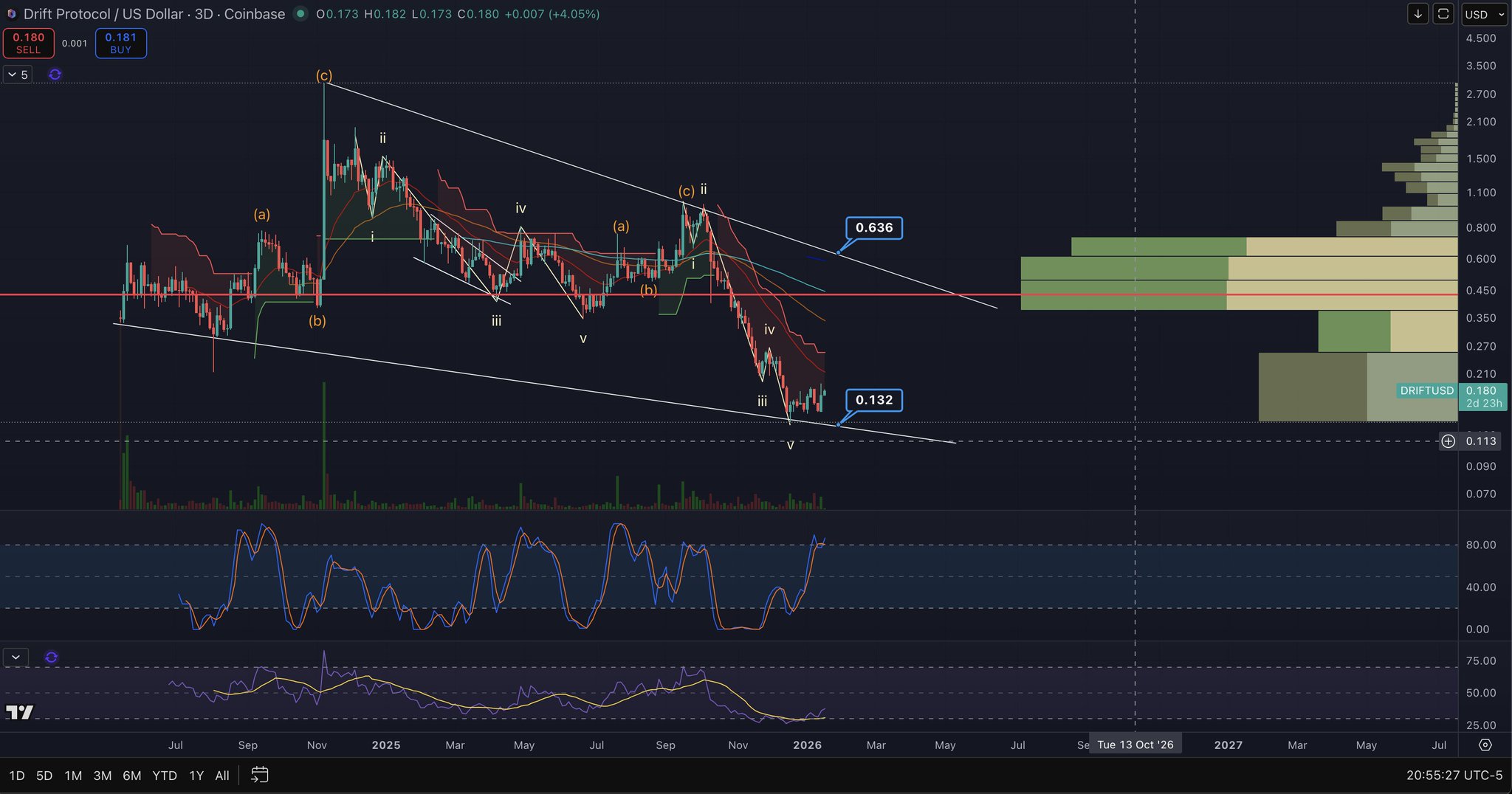Click the purple sync icon in the bottom RSI pane
This screenshot has height=794, width=1512.
click(x=51, y=657)
